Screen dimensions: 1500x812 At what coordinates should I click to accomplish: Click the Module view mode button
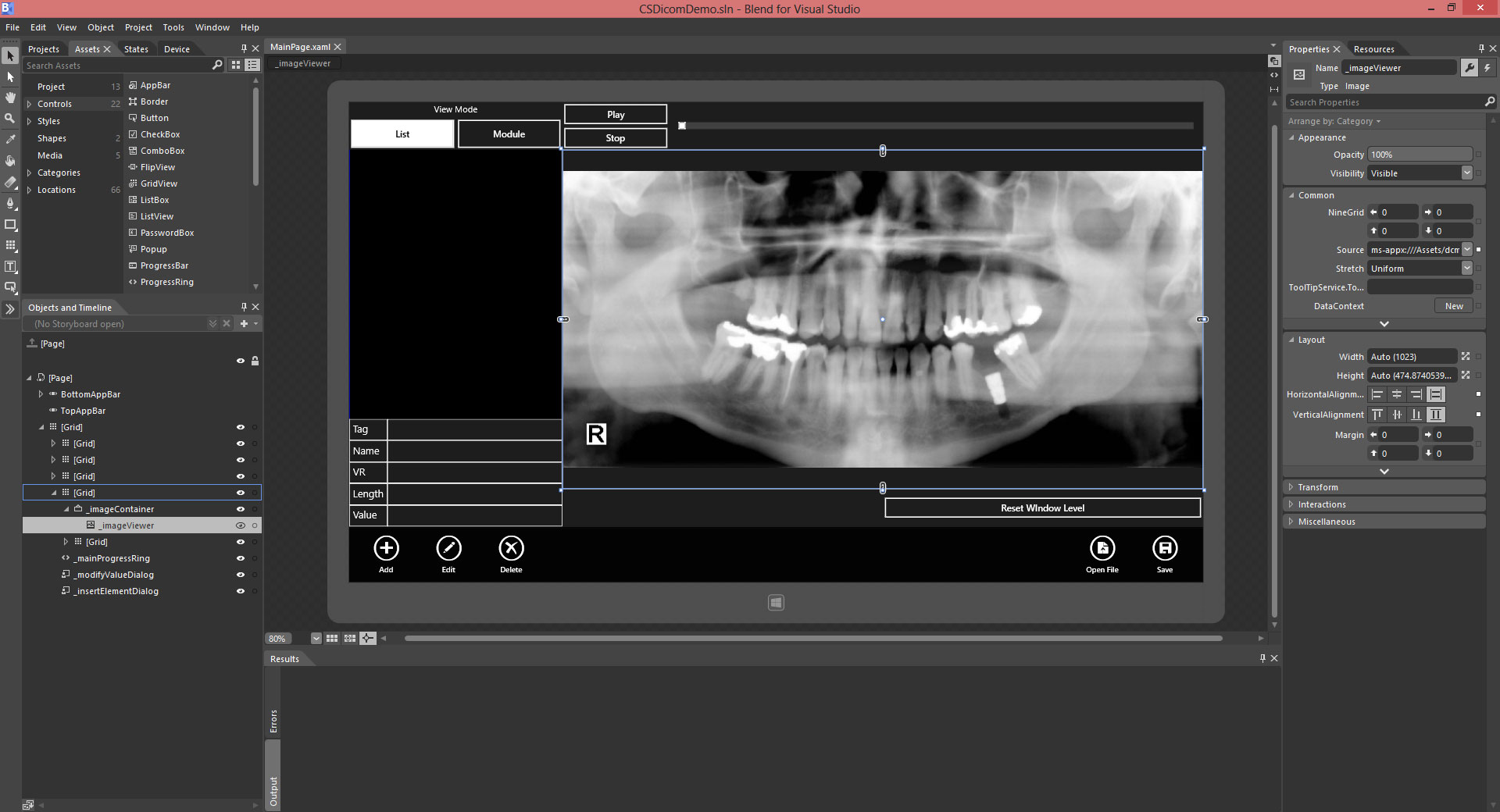tap(509, 134)
